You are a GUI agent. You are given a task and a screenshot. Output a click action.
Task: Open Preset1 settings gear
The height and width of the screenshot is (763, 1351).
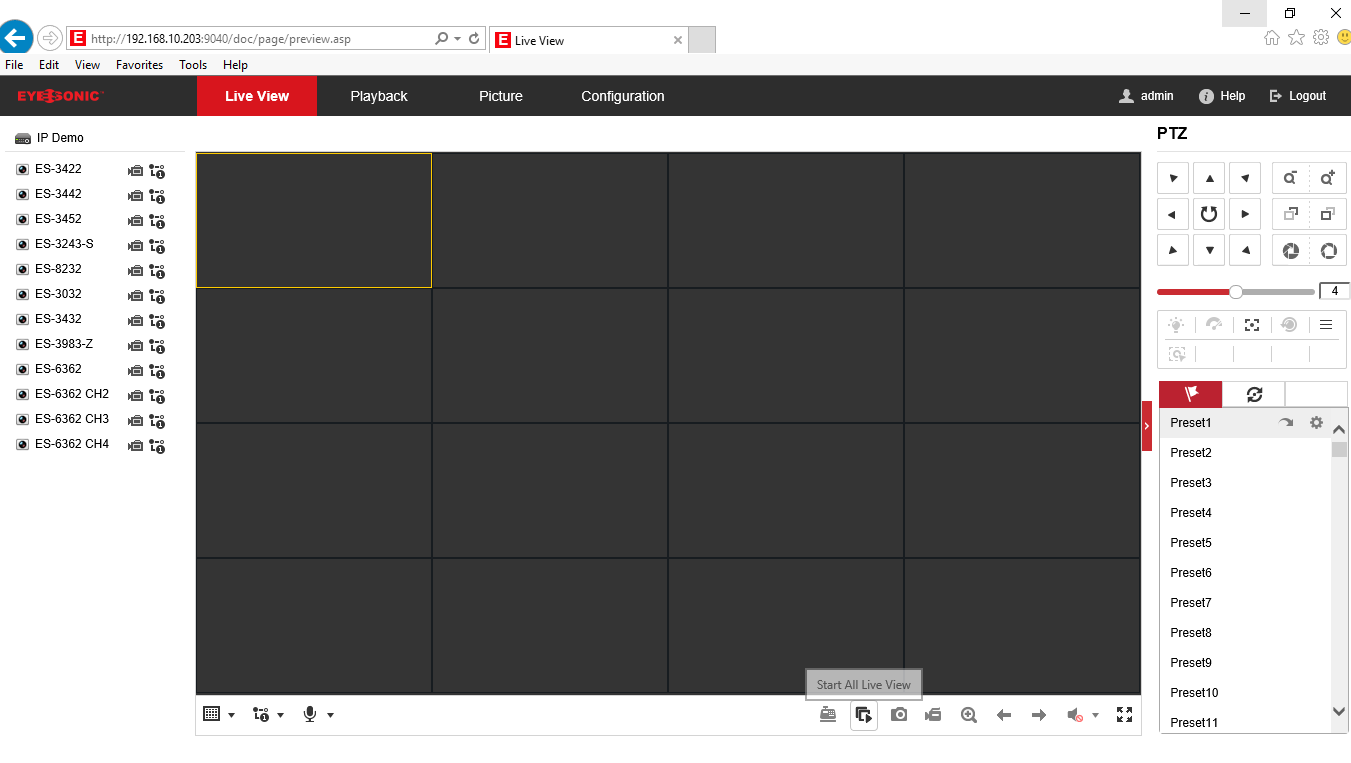(1316, 423)
